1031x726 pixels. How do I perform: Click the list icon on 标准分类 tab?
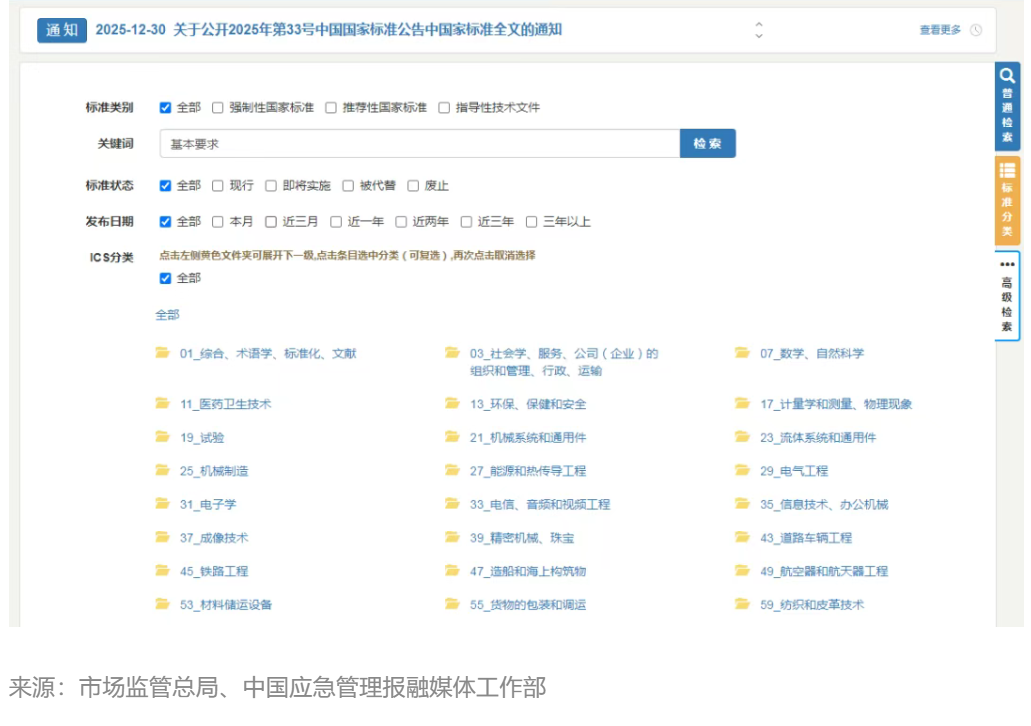pos(1007,170)
